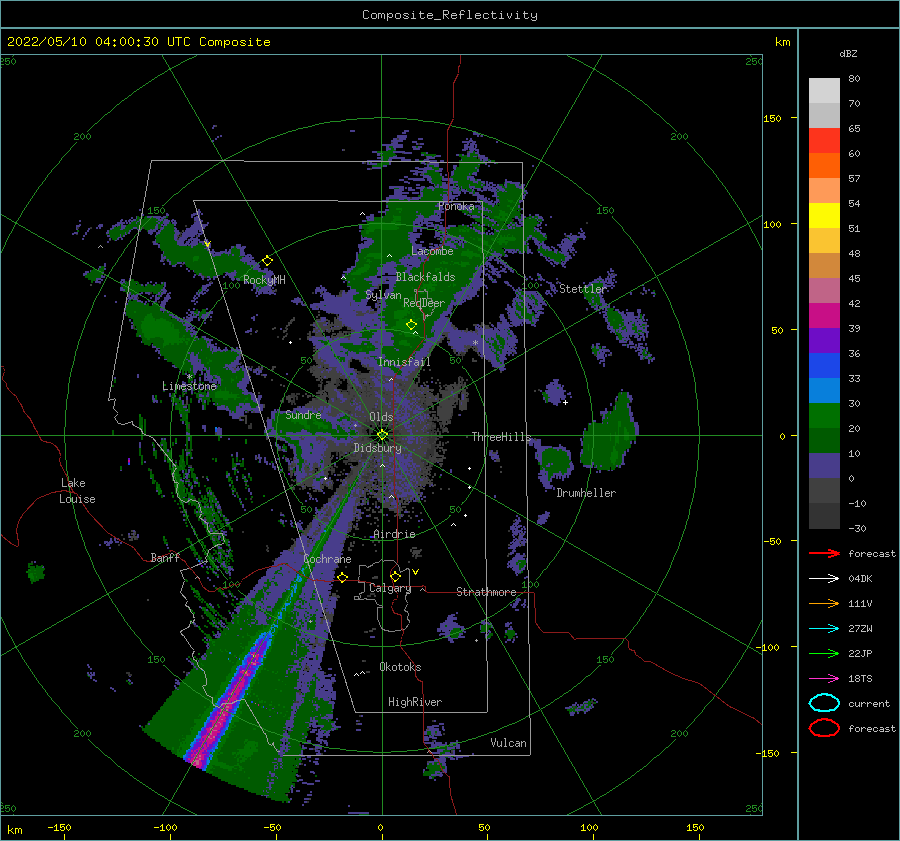Click the Sundre label
This screenshot has width=900, height=841.
tap(303, 414)
